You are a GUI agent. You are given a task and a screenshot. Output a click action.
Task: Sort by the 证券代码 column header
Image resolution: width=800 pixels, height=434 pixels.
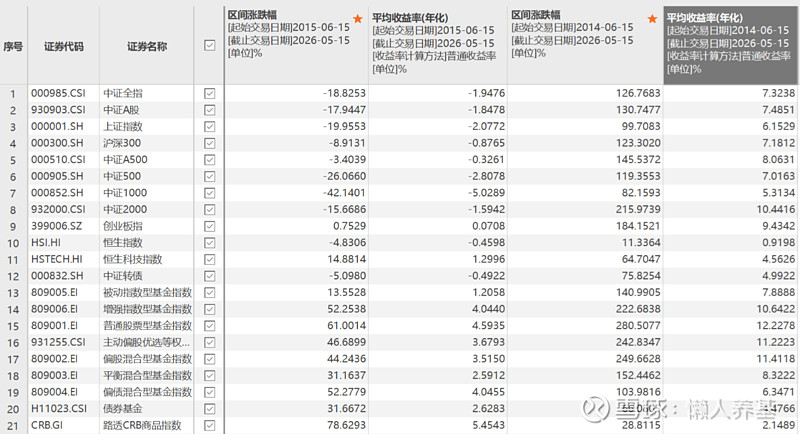coord(63,46)
